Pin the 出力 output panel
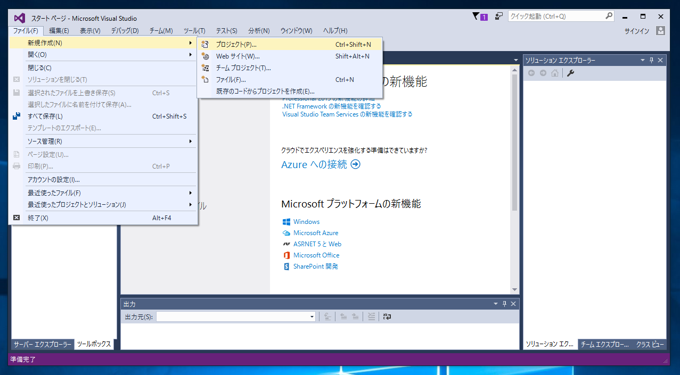The width and height of the screenshot is (680, 375). [504, 304]
